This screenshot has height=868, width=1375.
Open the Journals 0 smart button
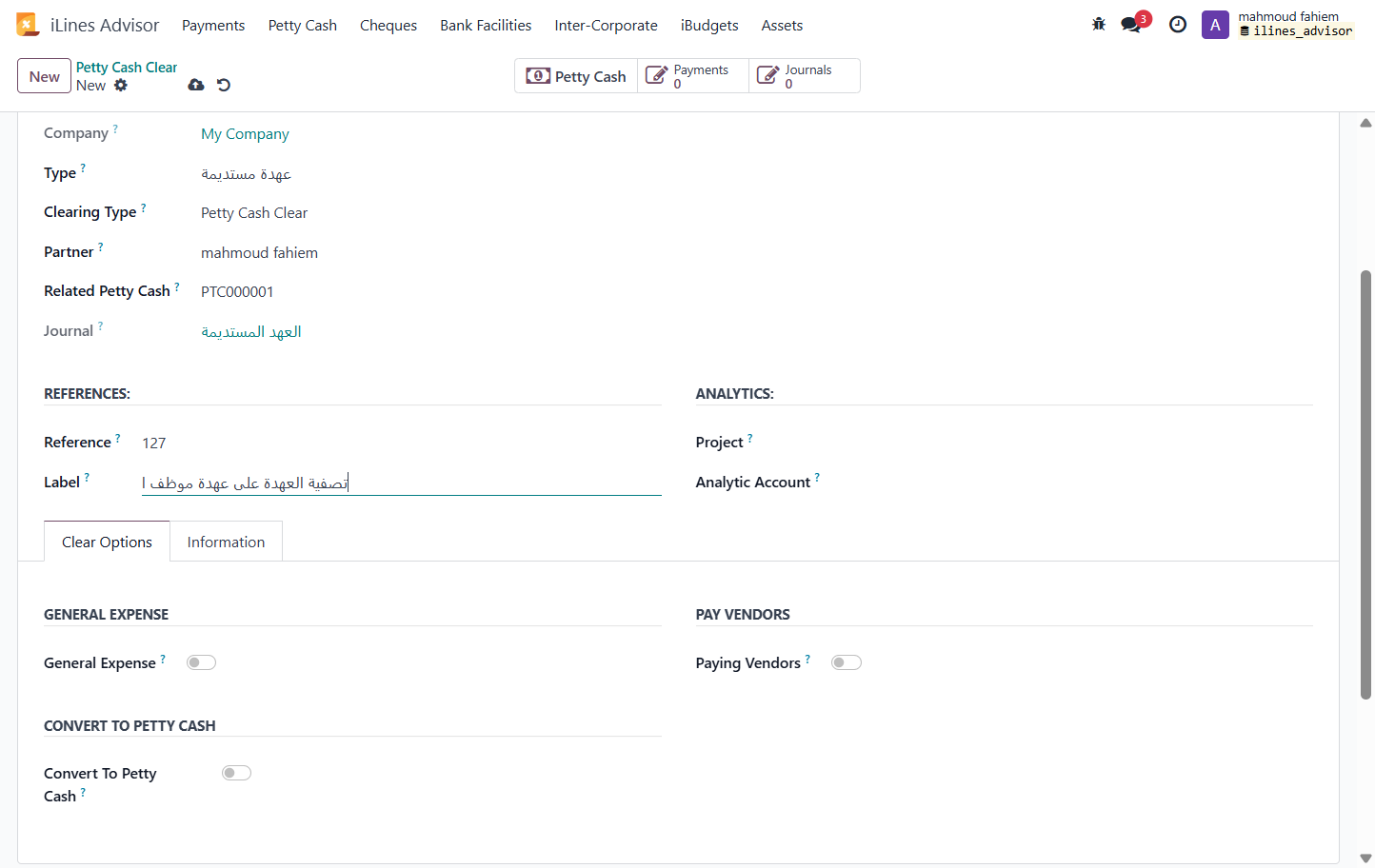(x=805, y=76)
